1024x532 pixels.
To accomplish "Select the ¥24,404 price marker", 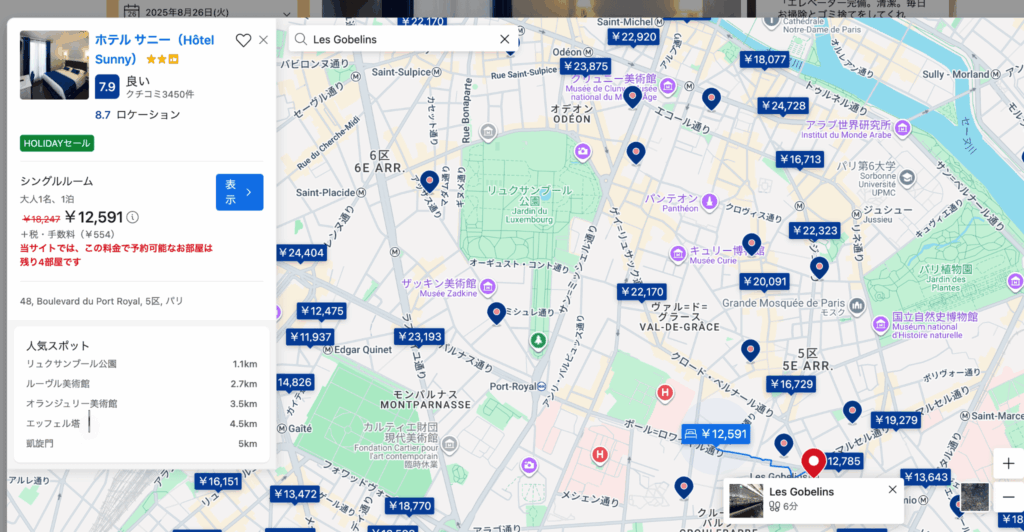I will click(x=301, y=253).
